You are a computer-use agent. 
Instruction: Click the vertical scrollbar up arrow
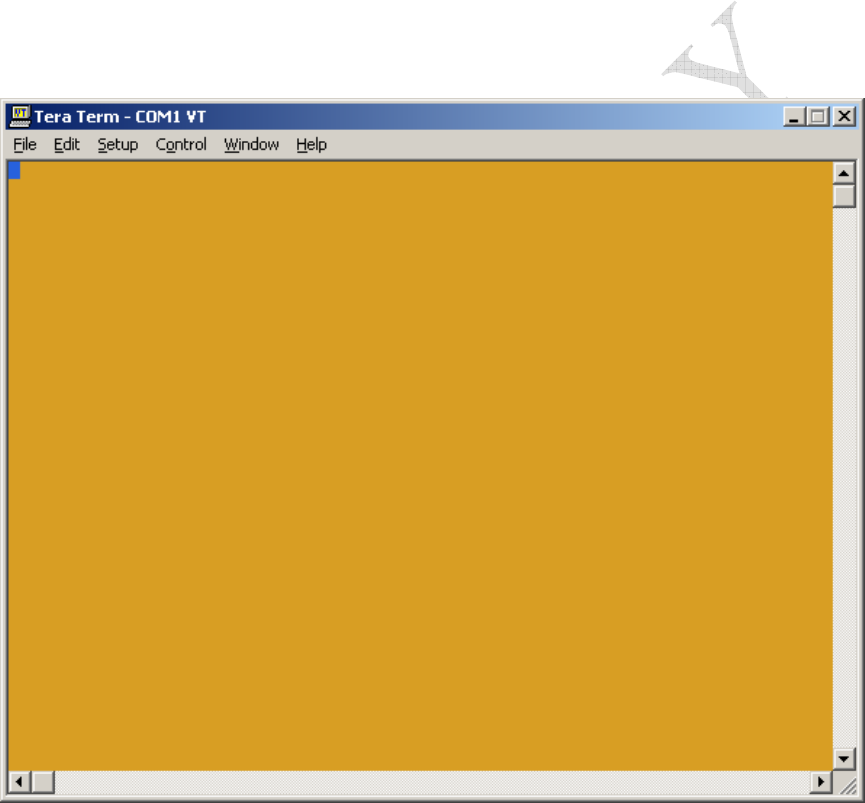tap(843, 173)
